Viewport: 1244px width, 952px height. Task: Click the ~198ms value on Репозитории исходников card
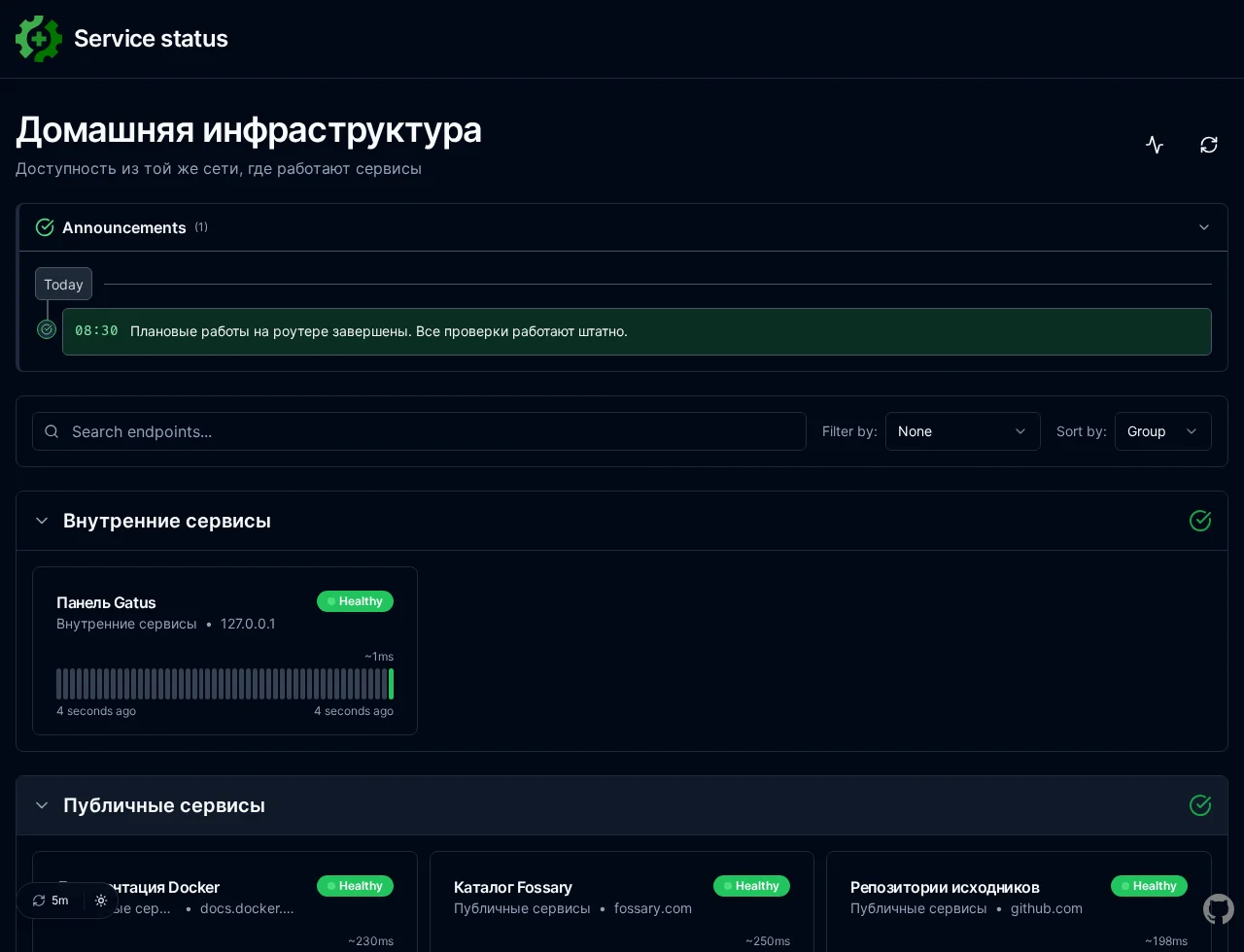pos(1166,941)
